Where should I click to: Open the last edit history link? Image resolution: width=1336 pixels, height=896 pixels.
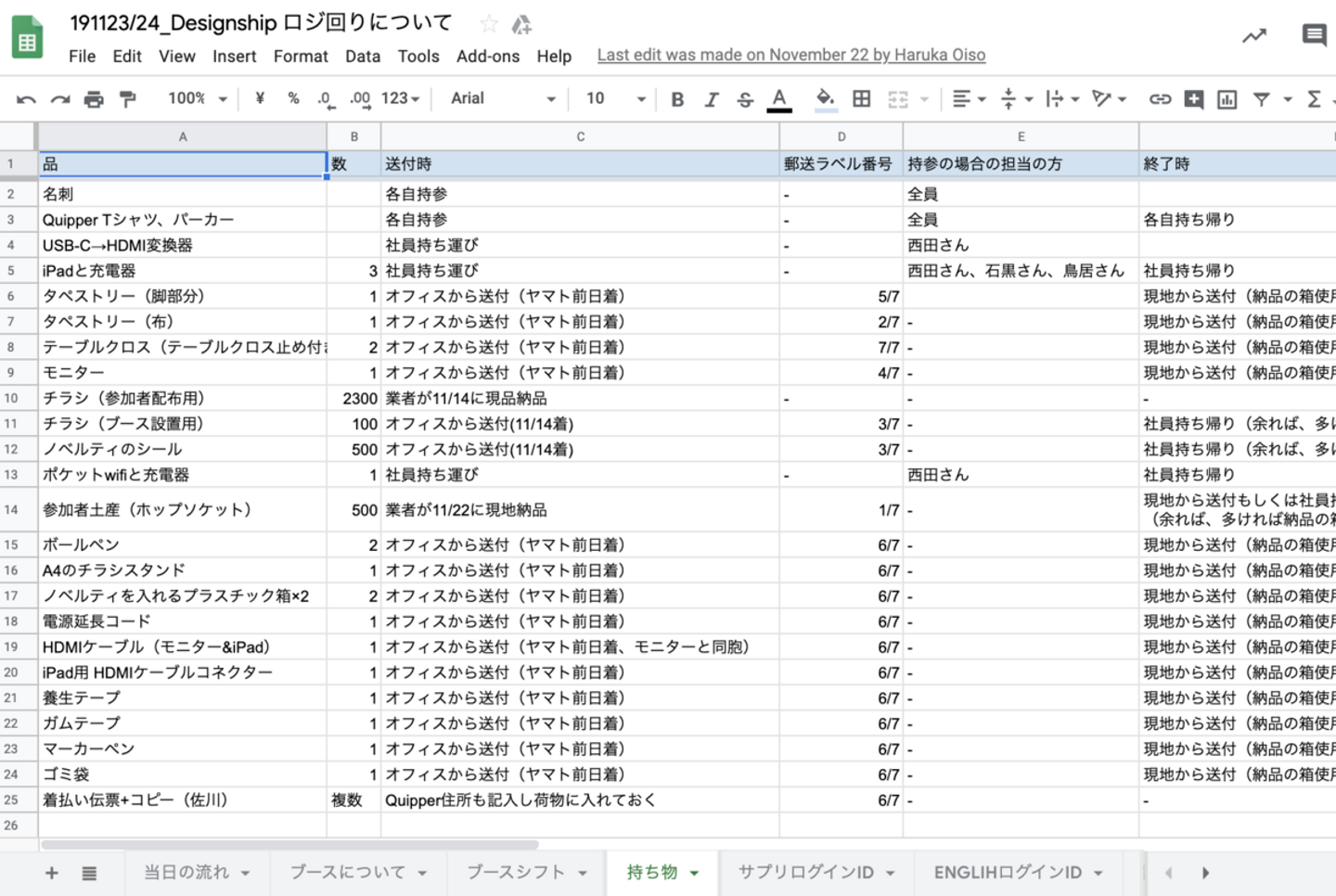pyautogui.click(x=791, y=55)
